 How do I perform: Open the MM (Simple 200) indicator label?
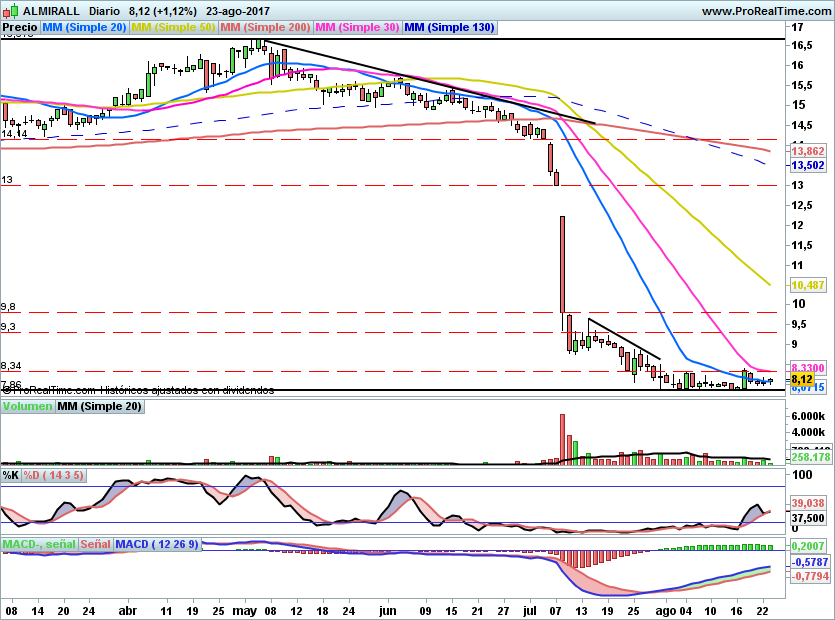(x=264, y=27)
